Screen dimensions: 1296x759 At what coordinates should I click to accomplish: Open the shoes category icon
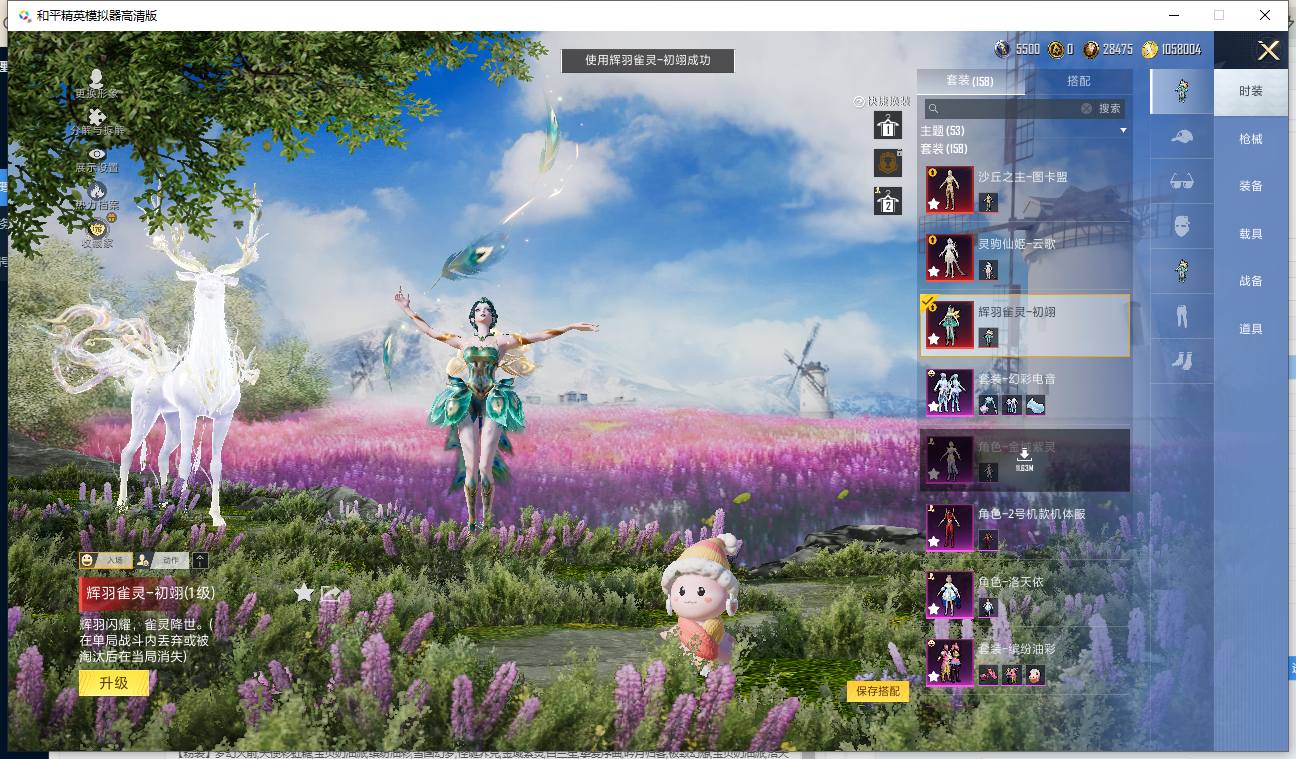(x=1181, y=360)
